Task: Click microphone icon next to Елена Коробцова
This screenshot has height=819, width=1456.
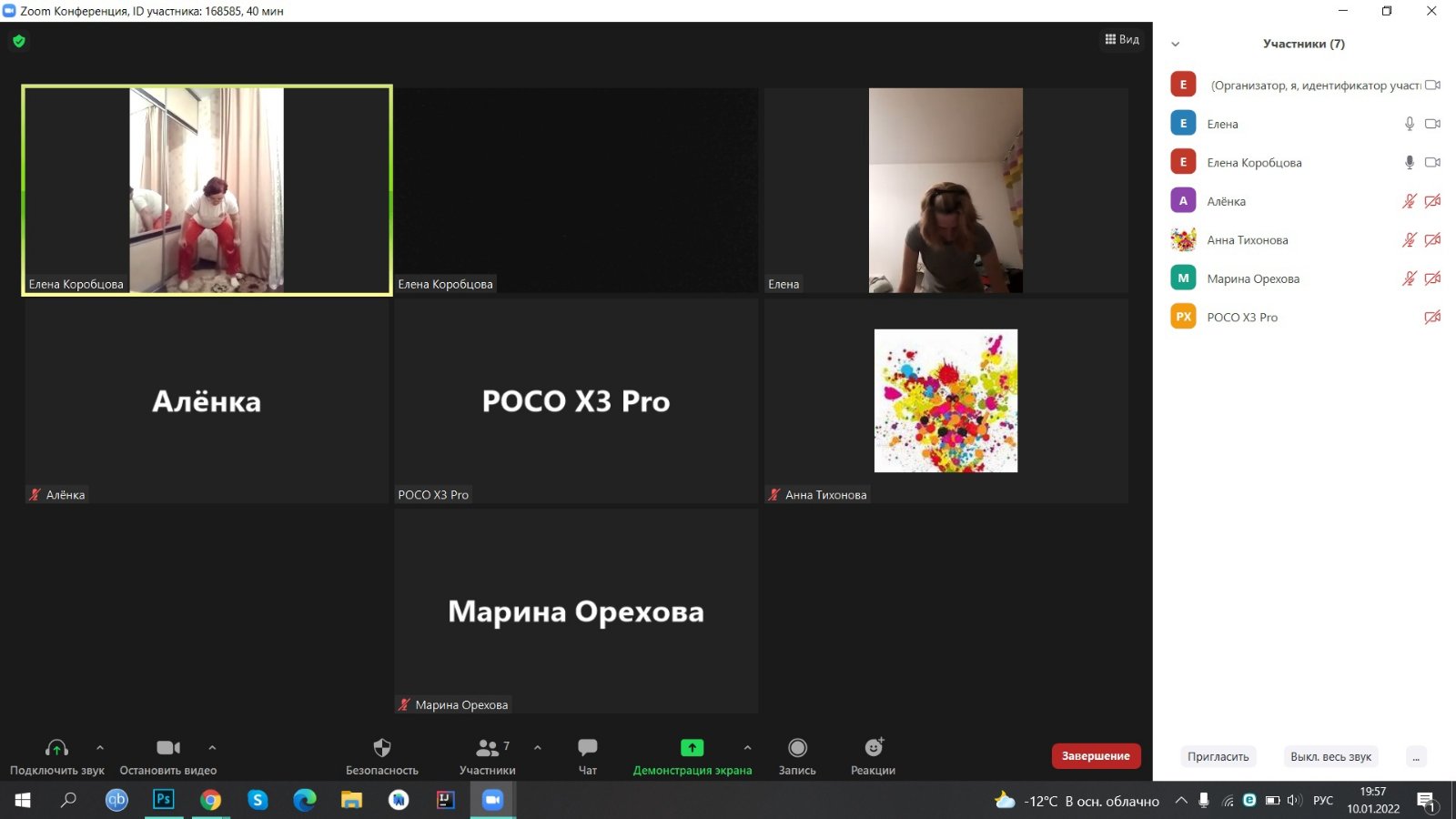Action: pos(1410,162)
